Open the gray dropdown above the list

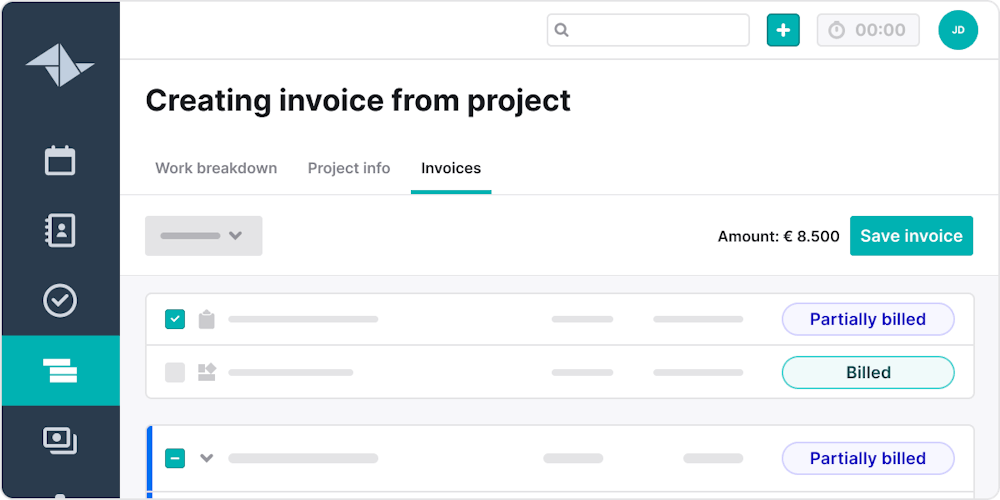tap(203, 236)
